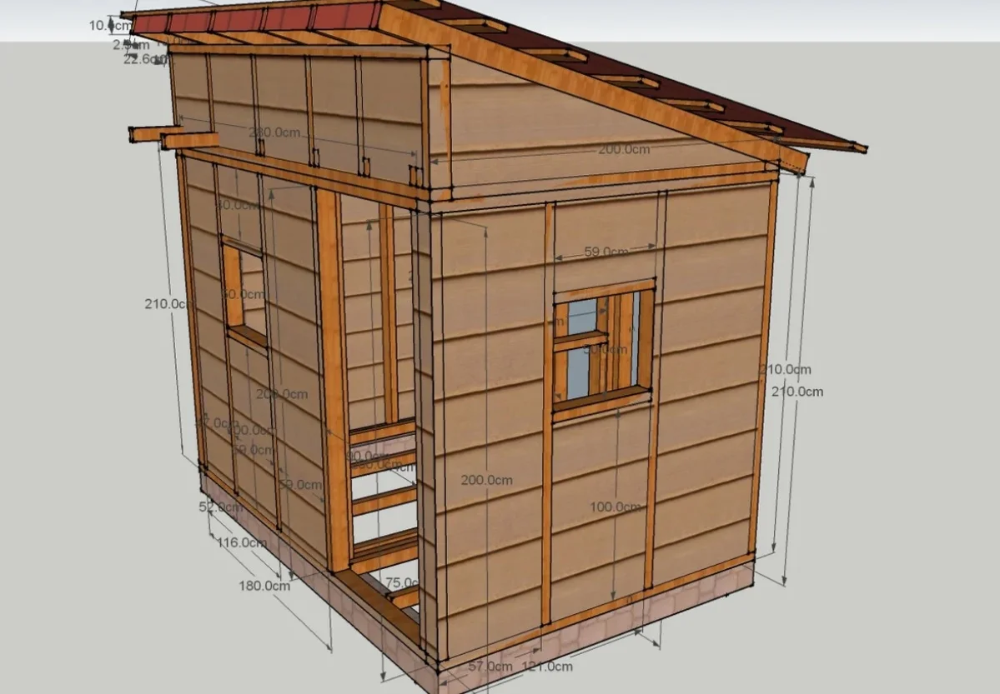Select the triangular gable wall panel
This screenshot has width=1000, height=694.
pos(560,130)
